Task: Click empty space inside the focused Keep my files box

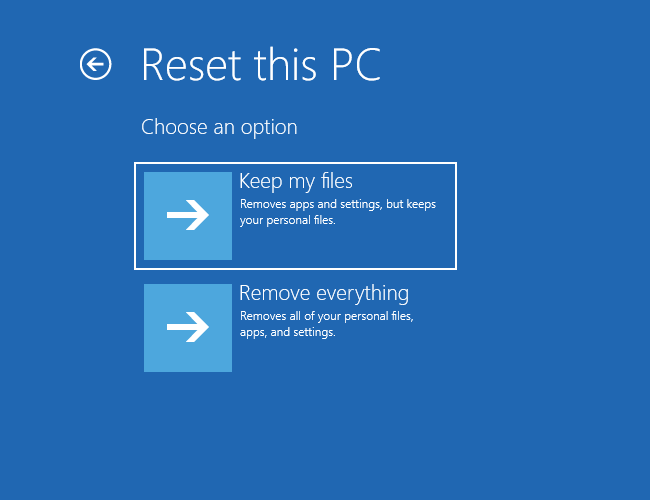Action: click(400, 245)
